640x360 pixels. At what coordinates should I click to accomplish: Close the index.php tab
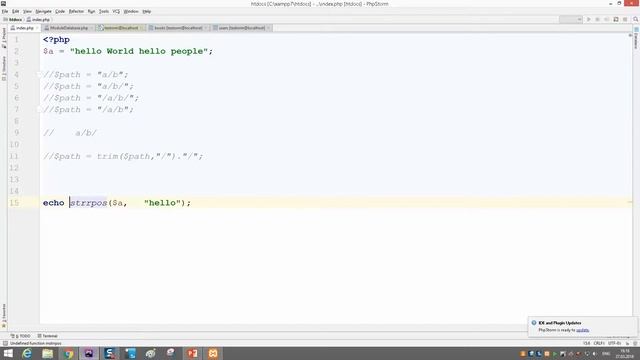click(37, 28)
